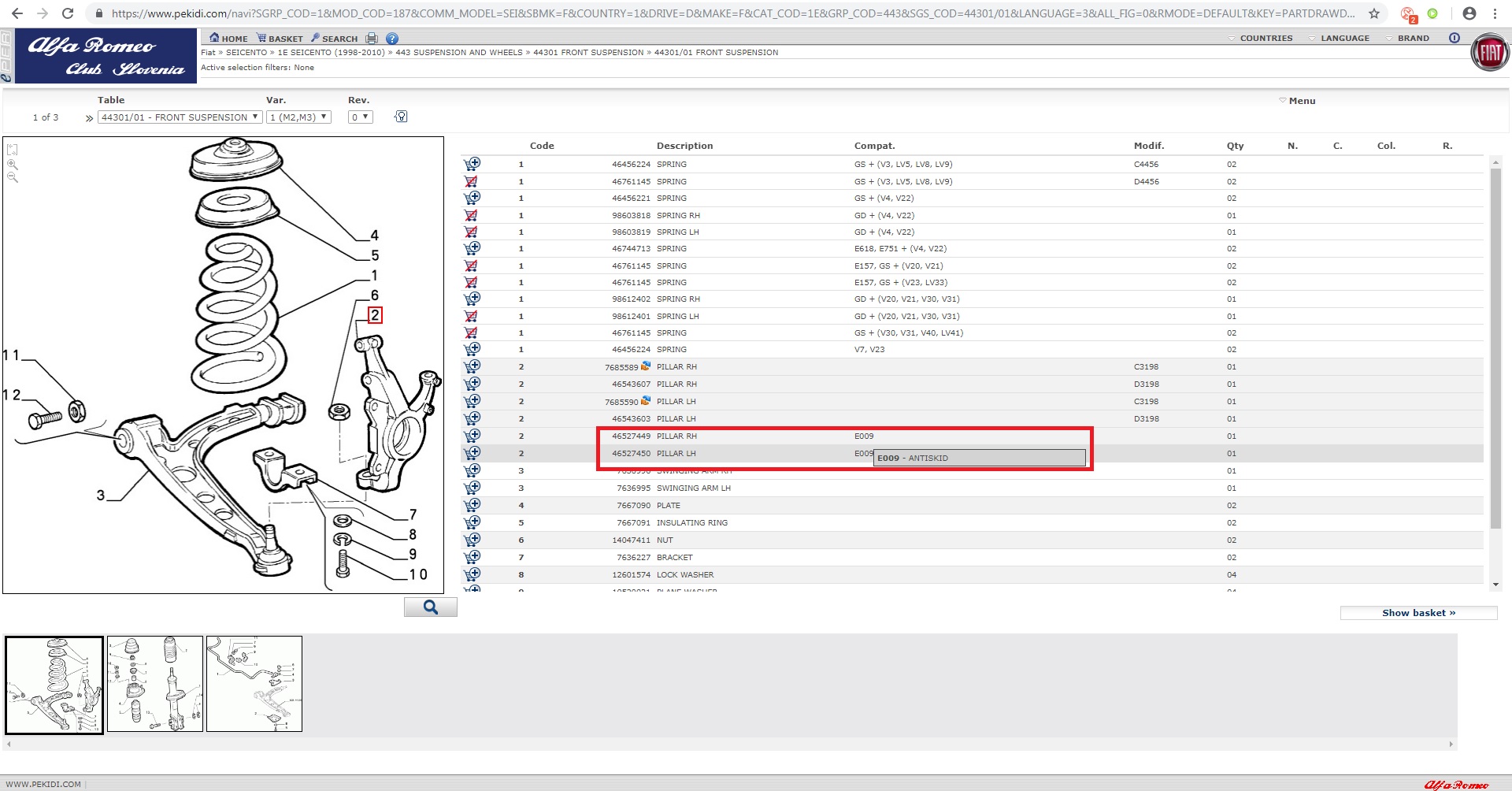Click the printer icon in top toolbar
Screen dimensions: 1512x791
(372, 38)
